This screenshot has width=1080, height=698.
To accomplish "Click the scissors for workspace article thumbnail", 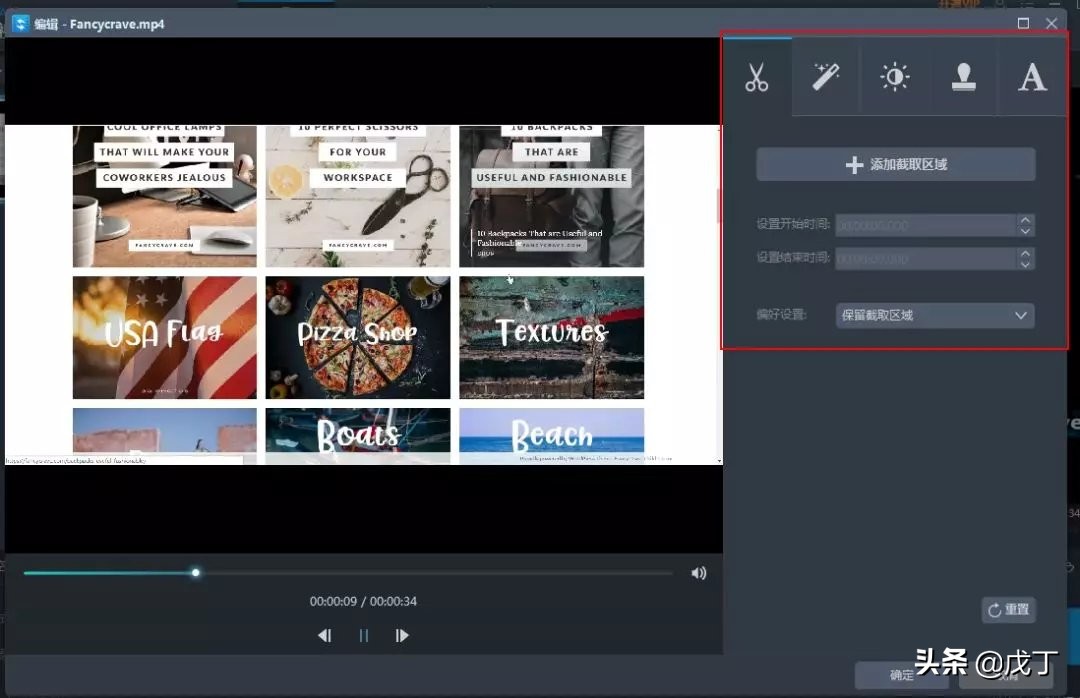I will pyautogui.click(x=358, y=196).
